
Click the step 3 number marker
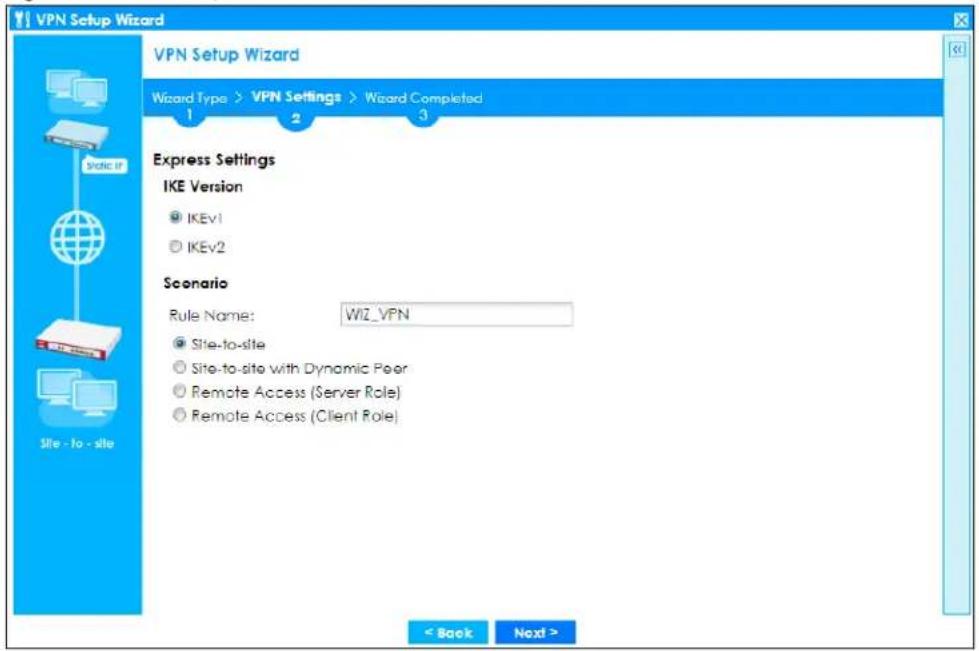423,115
